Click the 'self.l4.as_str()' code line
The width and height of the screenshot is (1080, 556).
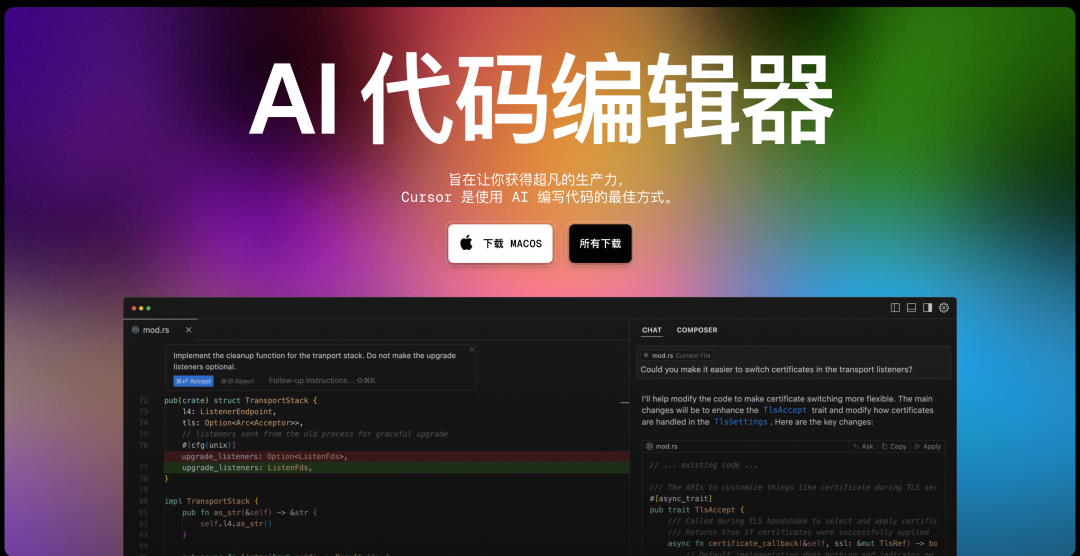tap(236, 524)
